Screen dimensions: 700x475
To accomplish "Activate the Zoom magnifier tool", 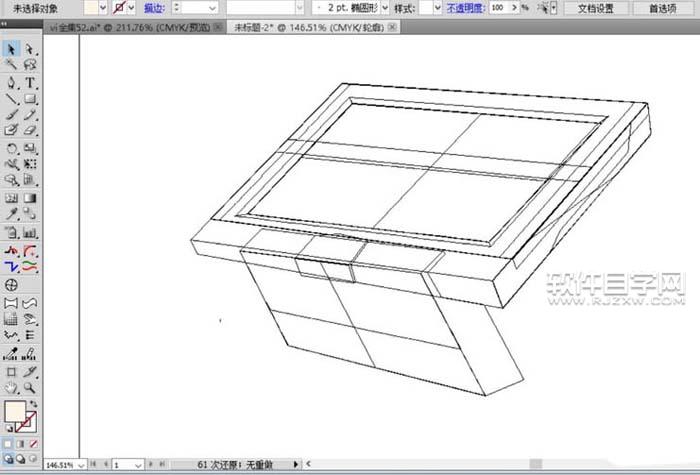I will coord(30,387).
